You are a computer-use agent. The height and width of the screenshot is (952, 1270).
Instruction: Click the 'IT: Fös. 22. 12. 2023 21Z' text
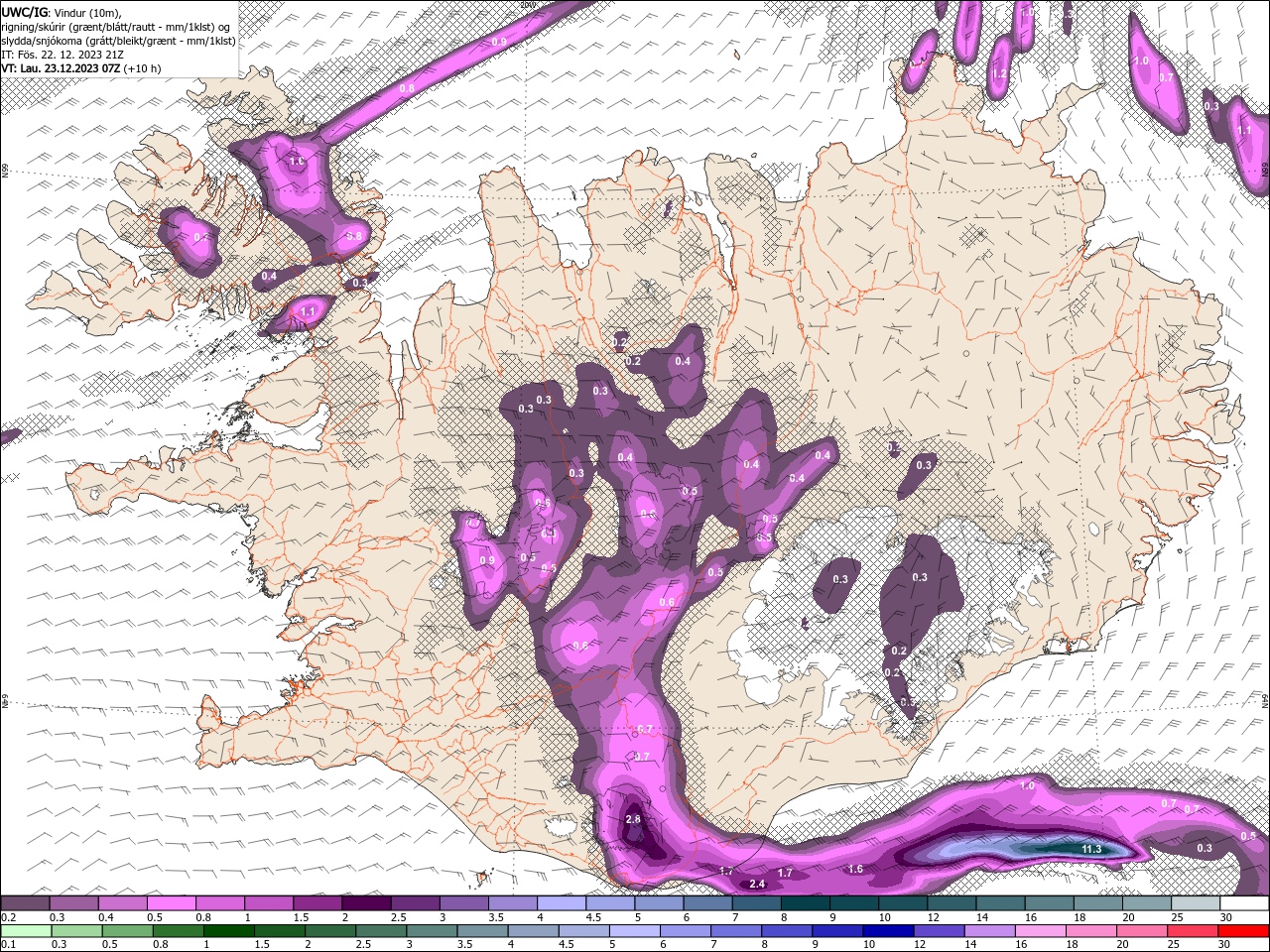(x=63, y=55)
